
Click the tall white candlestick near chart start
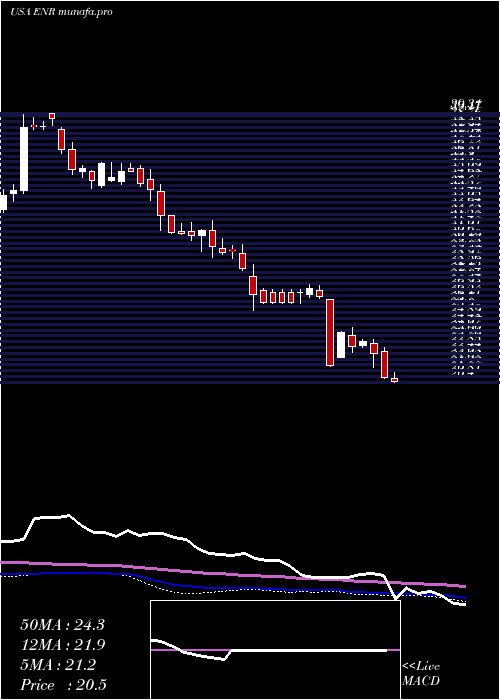tap(24, 159)
